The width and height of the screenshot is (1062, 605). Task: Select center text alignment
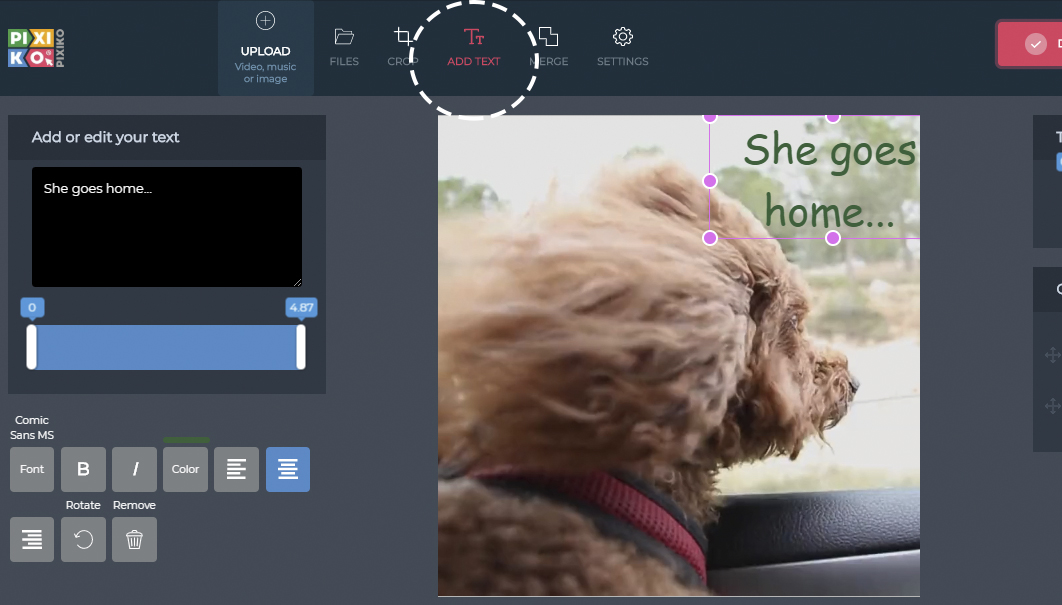[x=288, y=469]
